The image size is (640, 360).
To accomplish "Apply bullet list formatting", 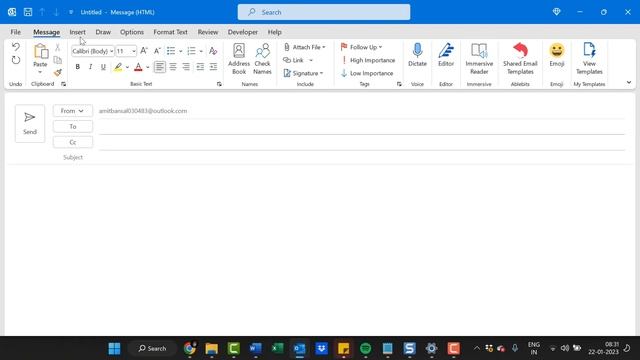I will click(x=171, y=51).
